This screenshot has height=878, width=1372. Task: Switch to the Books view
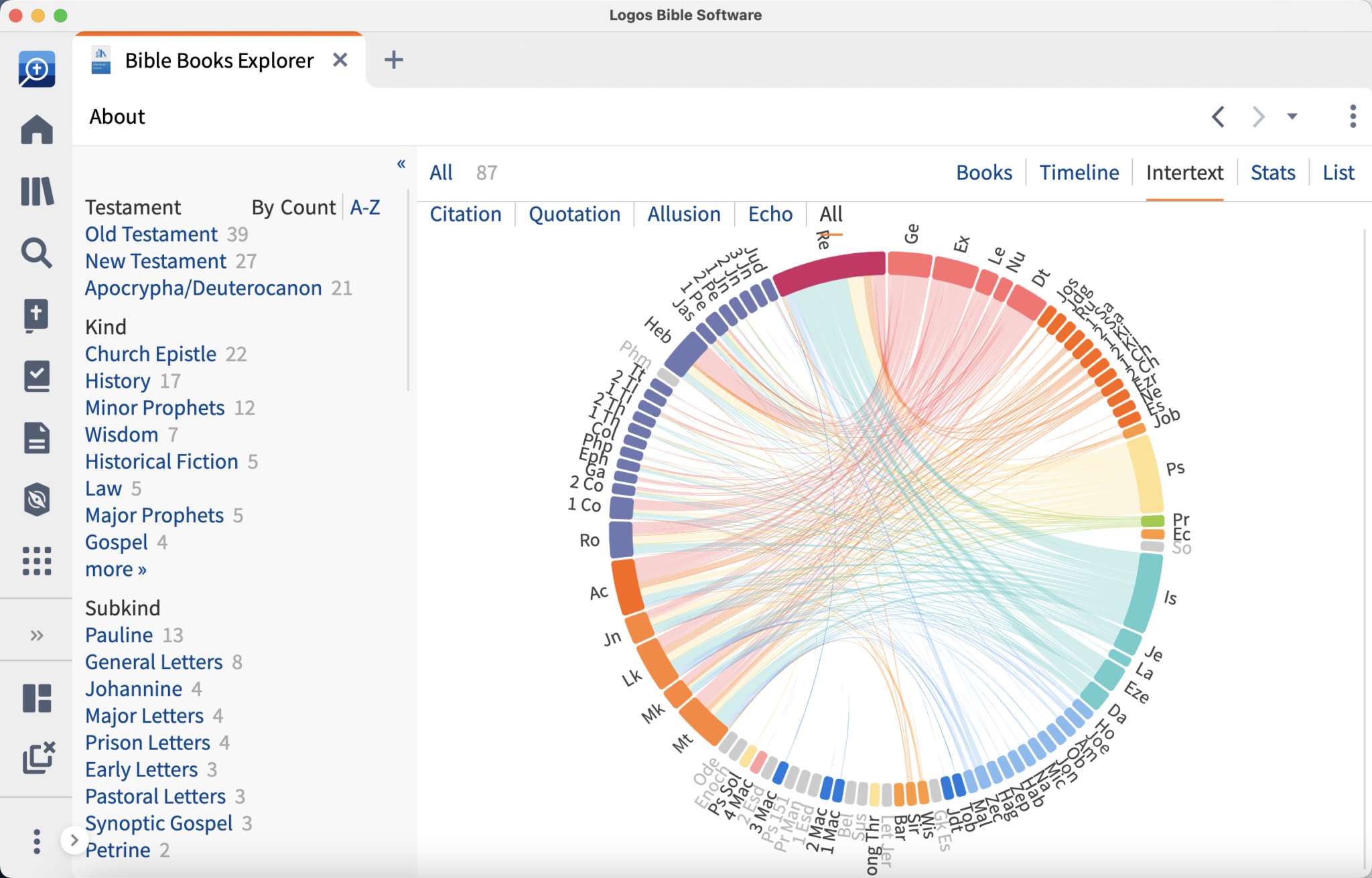983,173
